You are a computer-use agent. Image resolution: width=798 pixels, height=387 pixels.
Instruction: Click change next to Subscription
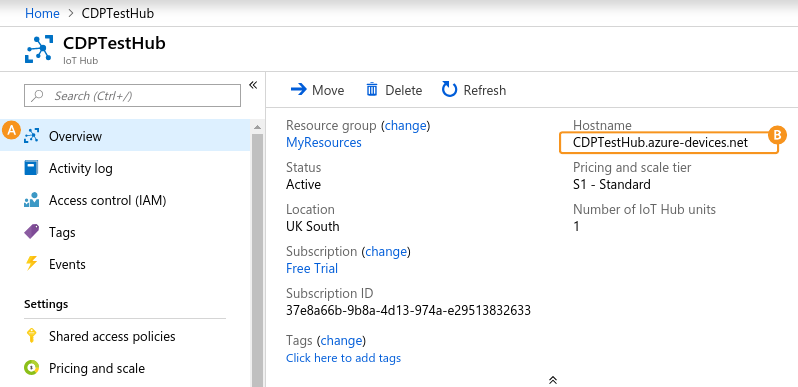(386, 252)
